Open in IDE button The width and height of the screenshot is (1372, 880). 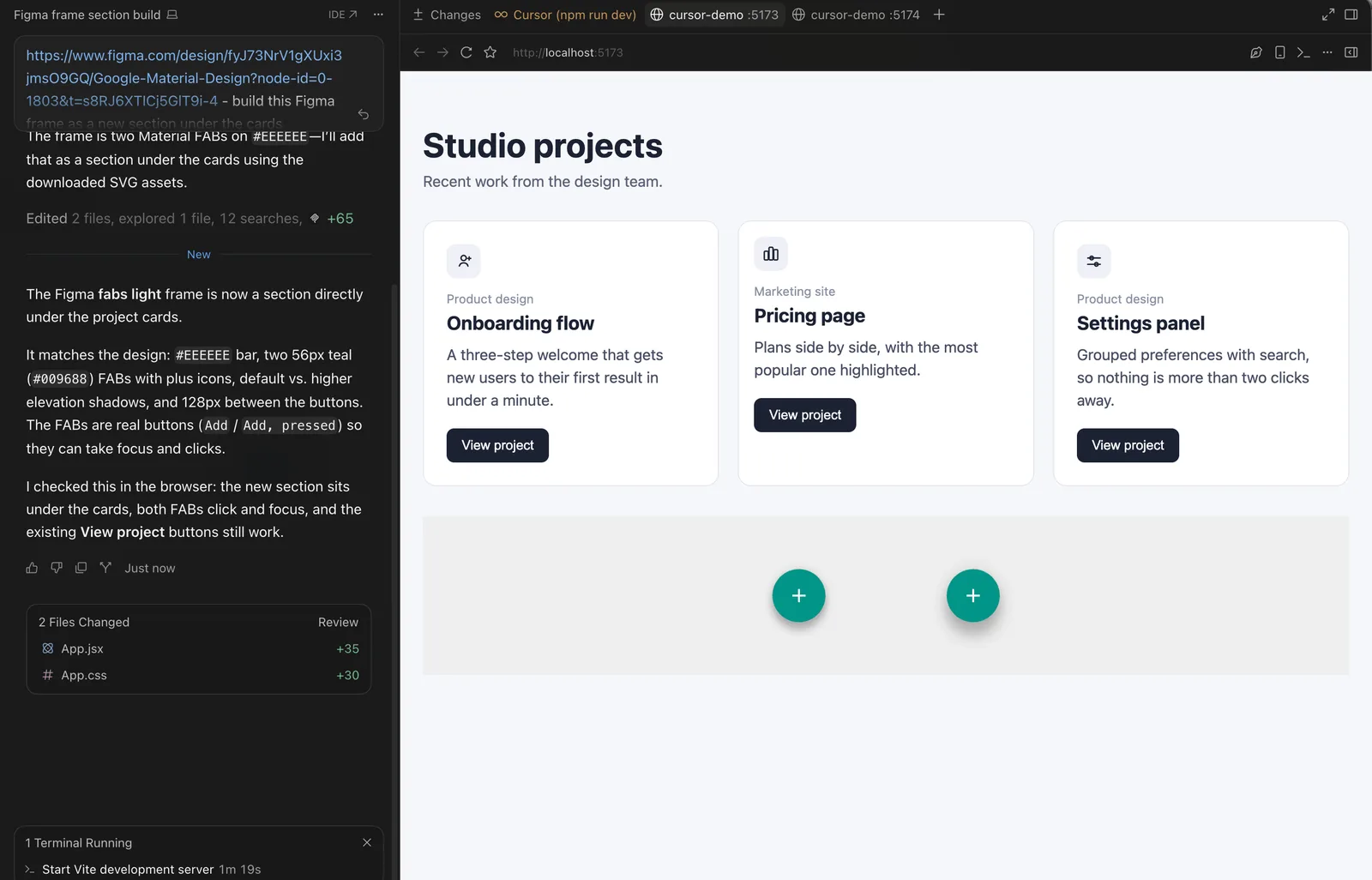[x=343, y=15]
